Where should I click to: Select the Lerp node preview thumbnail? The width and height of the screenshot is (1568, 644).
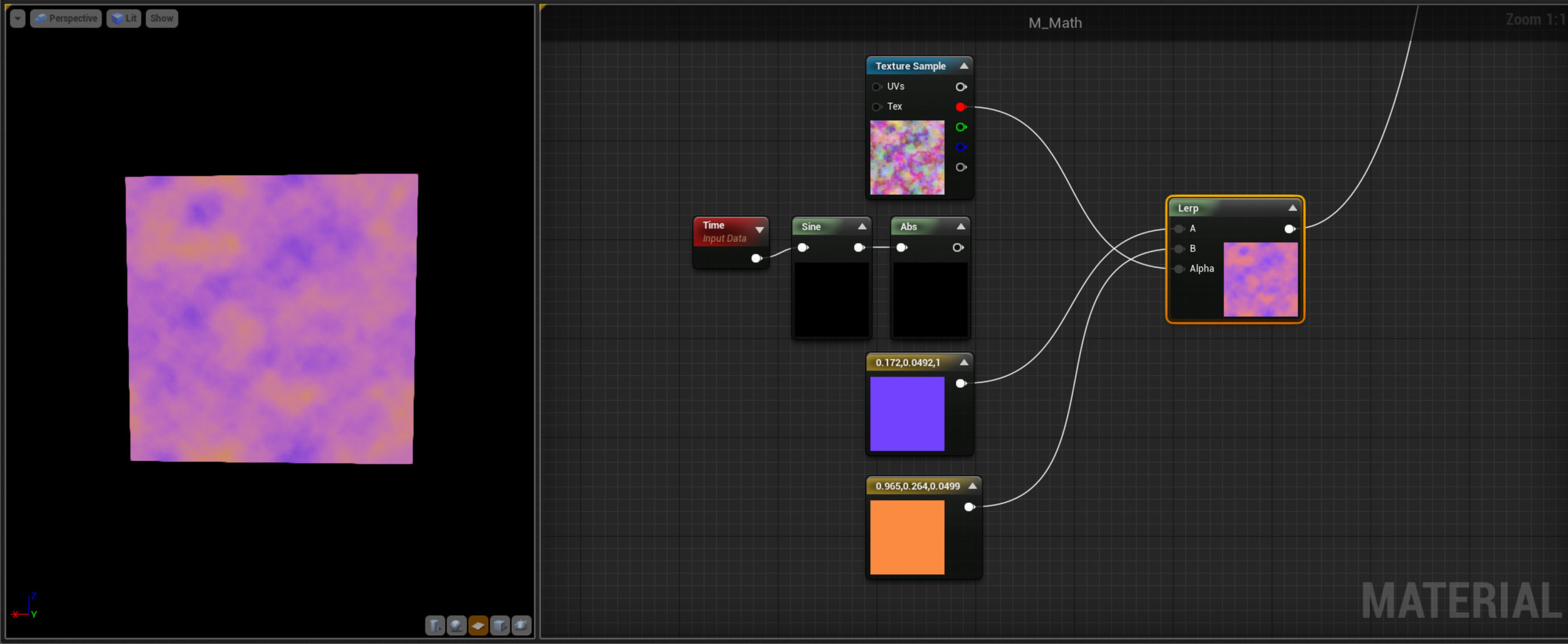(1260, 279)
